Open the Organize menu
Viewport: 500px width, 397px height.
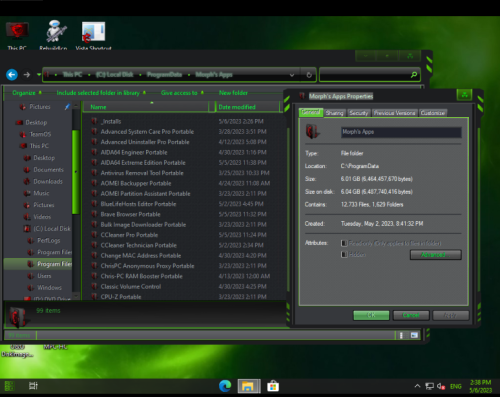coord(27,93)
